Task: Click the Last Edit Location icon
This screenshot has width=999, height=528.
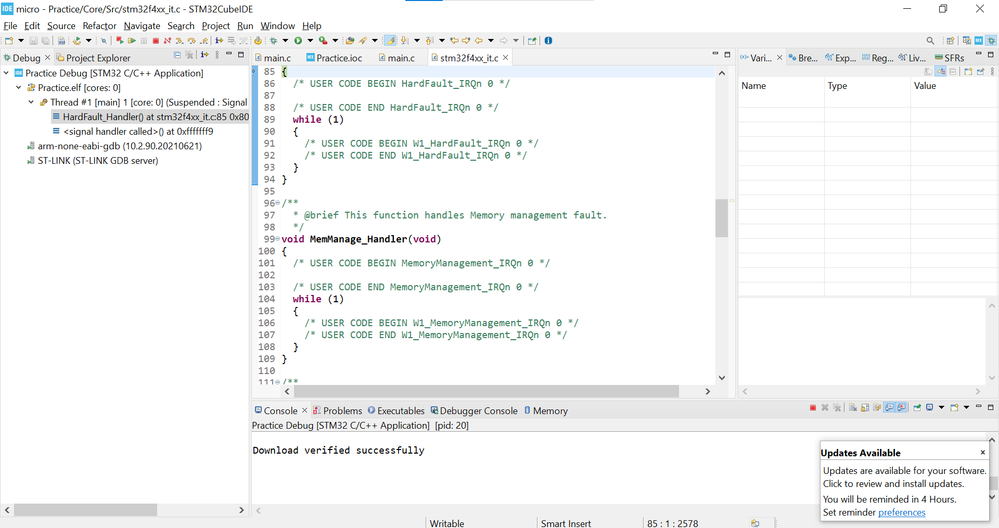Action: coord(455,40)
